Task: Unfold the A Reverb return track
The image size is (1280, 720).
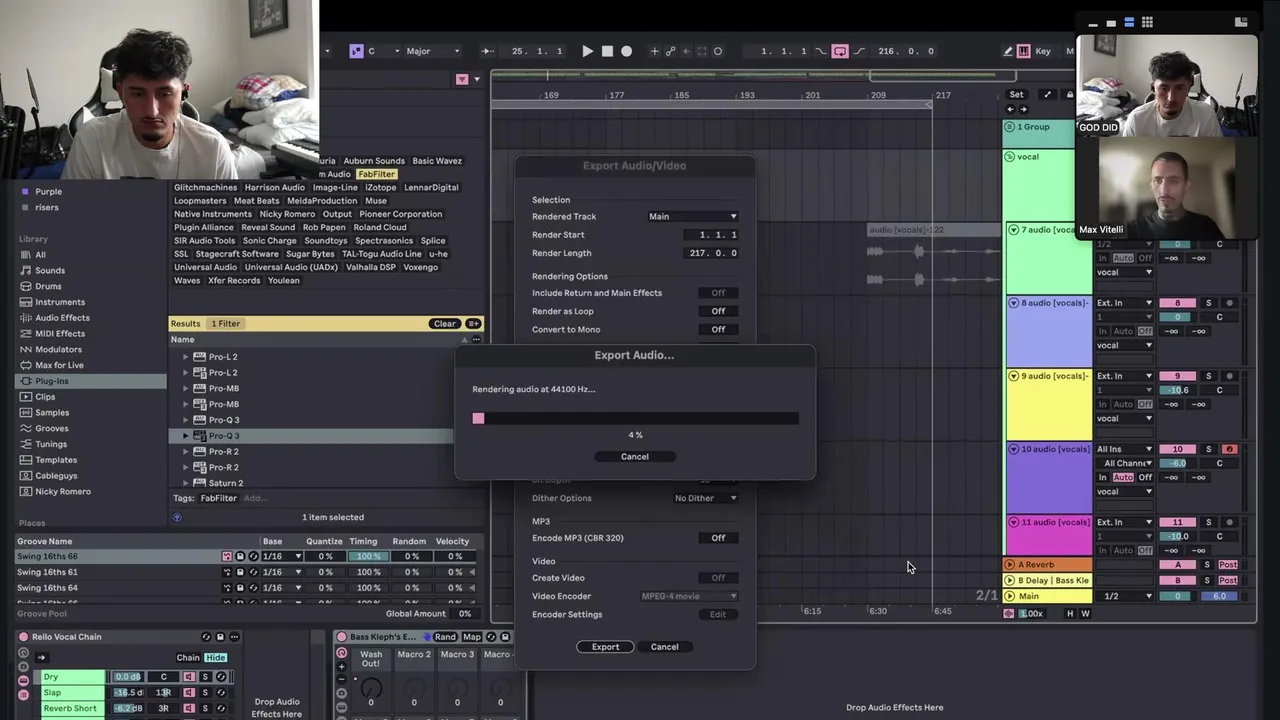Action: pos(1010,565)
